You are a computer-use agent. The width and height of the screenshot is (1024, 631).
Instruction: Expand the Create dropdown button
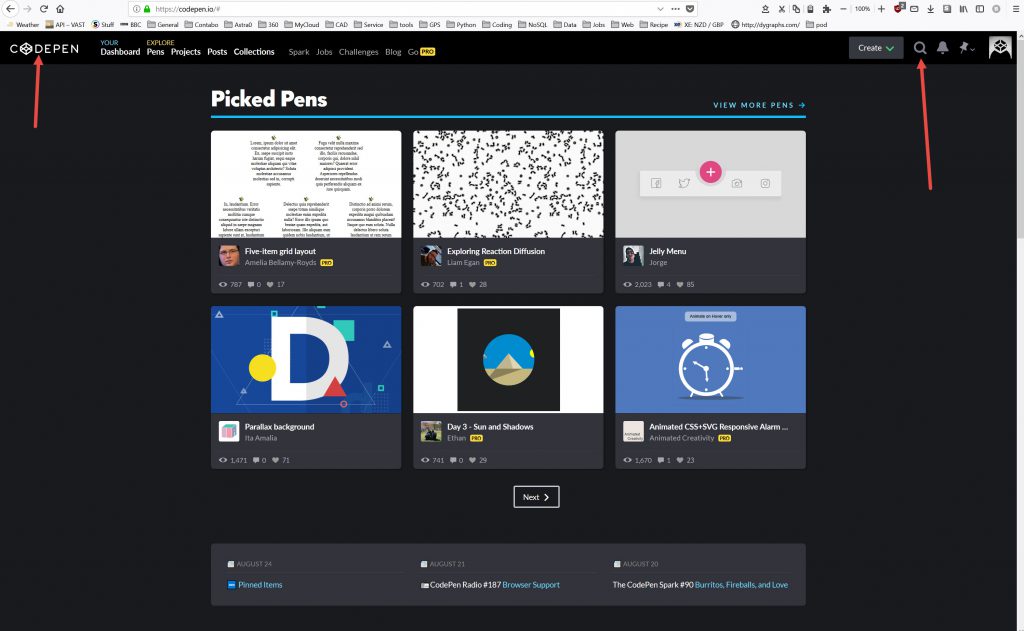(875, 48)
